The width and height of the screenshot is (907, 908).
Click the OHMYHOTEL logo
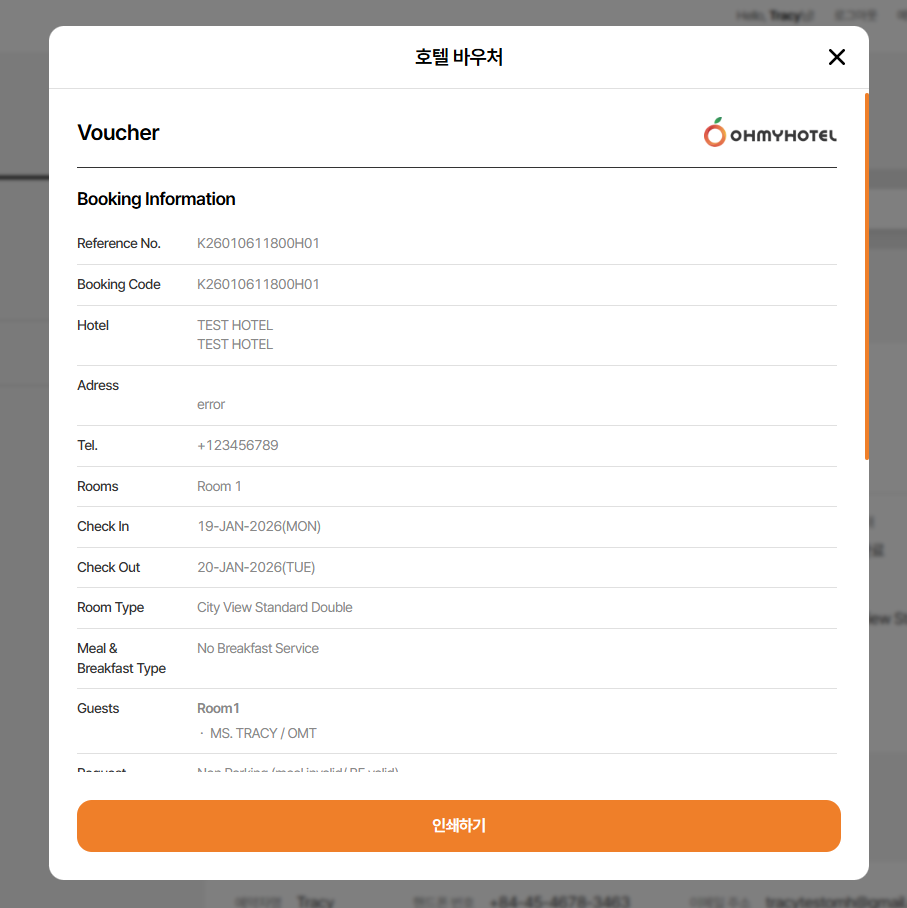coord(770,133)
